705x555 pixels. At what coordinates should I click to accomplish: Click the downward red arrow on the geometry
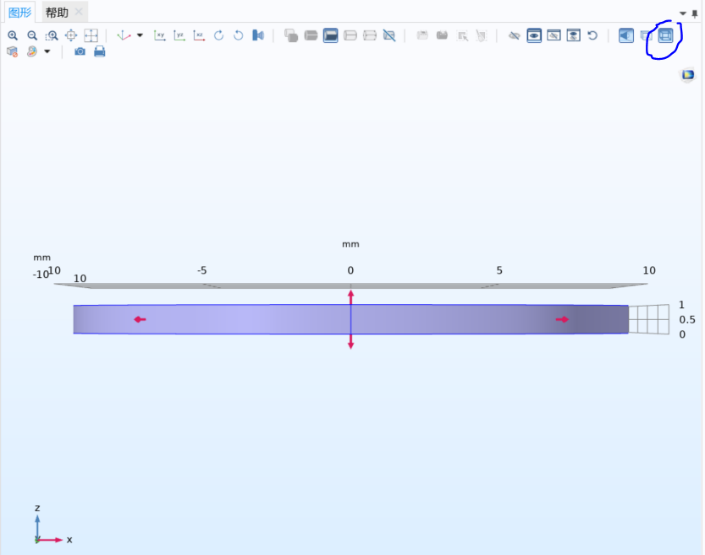[x=351, y=342]
